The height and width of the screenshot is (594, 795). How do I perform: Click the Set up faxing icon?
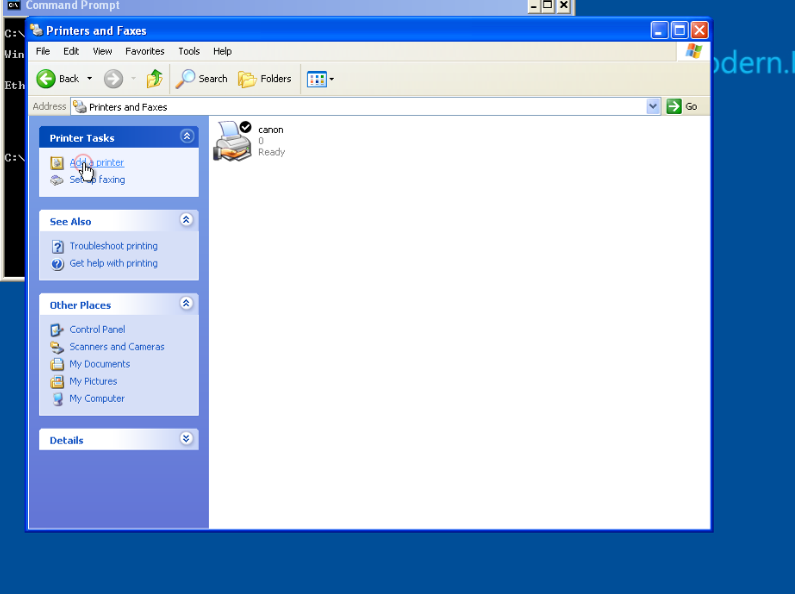tap(57, 180)
